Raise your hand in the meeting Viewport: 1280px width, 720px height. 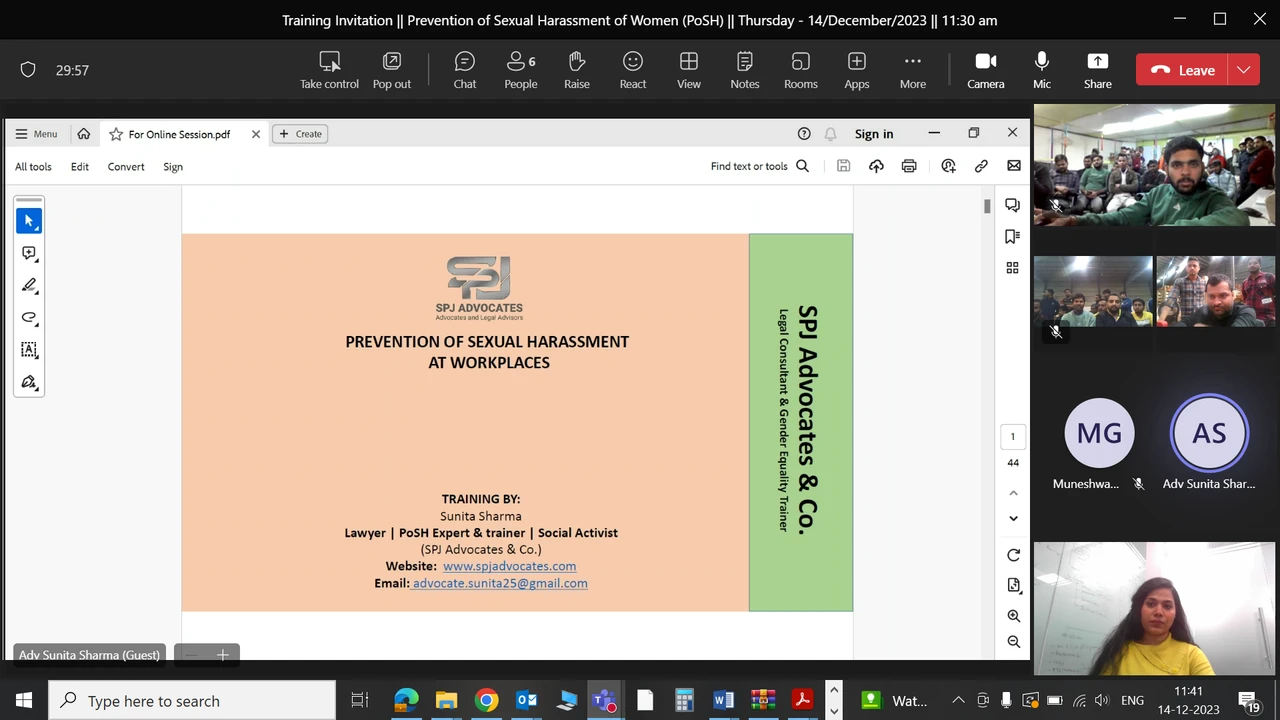(x=576, y=69)
